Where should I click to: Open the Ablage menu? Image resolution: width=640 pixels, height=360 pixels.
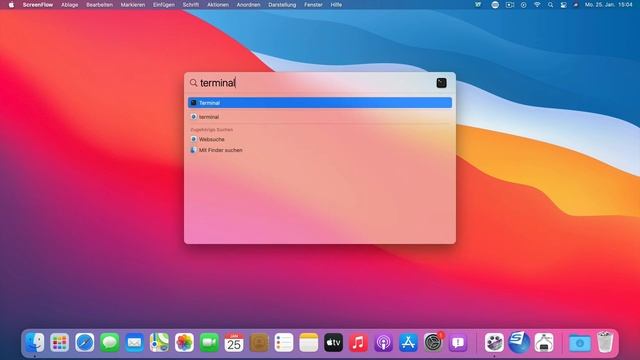[69, 5]
